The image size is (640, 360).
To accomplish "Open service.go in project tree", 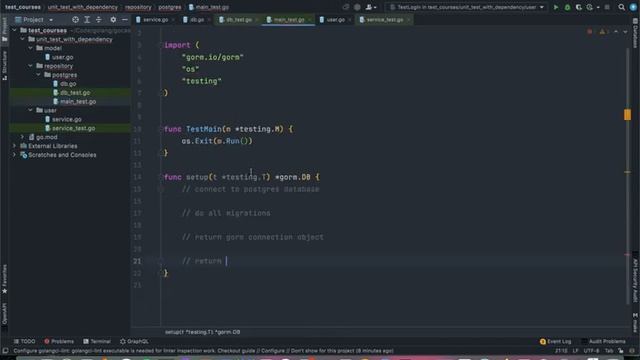I will [67, 119].
